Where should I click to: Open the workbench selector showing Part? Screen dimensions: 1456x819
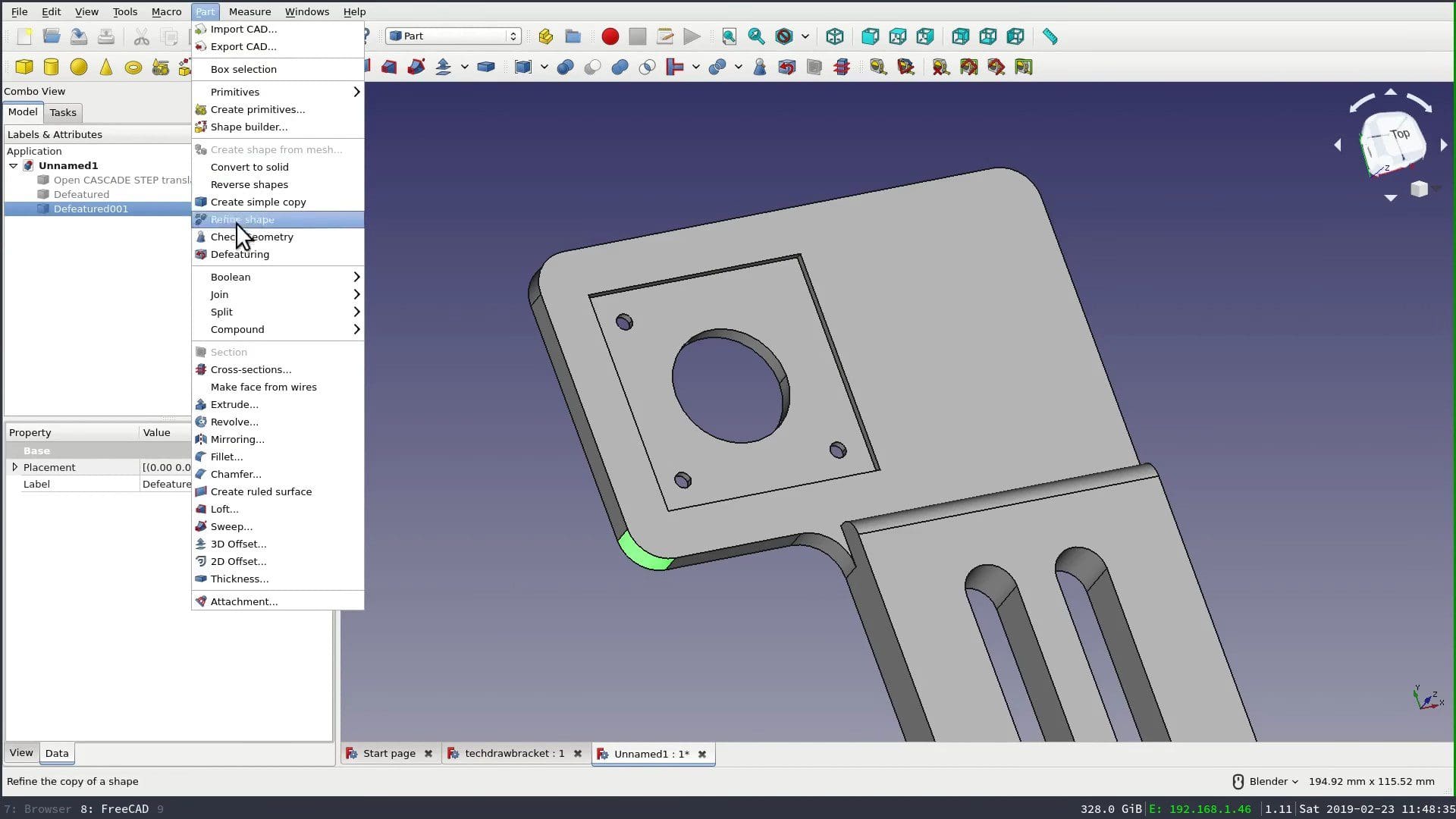453,36
